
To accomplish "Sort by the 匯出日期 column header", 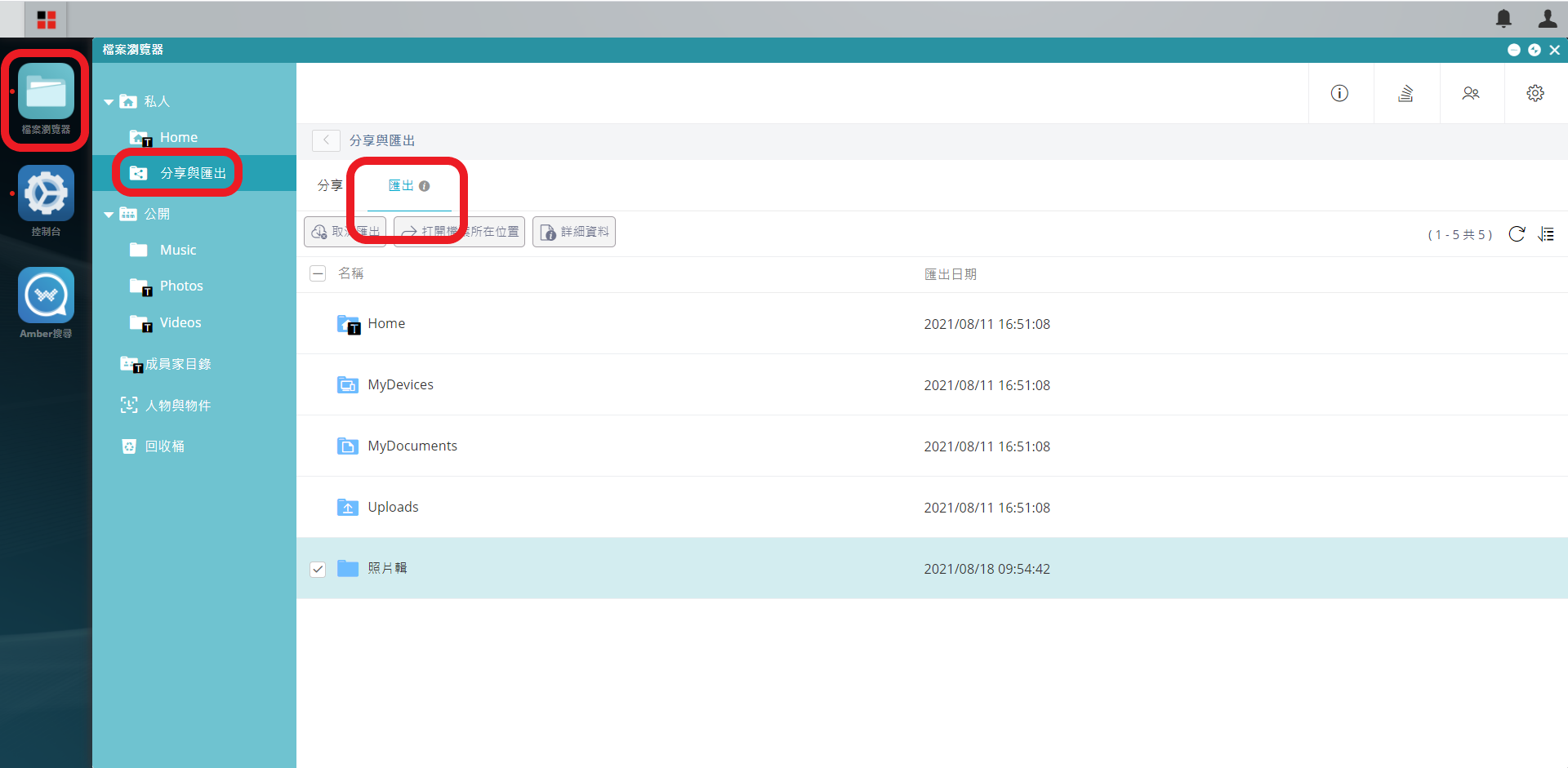I will [x=951, y=274].
